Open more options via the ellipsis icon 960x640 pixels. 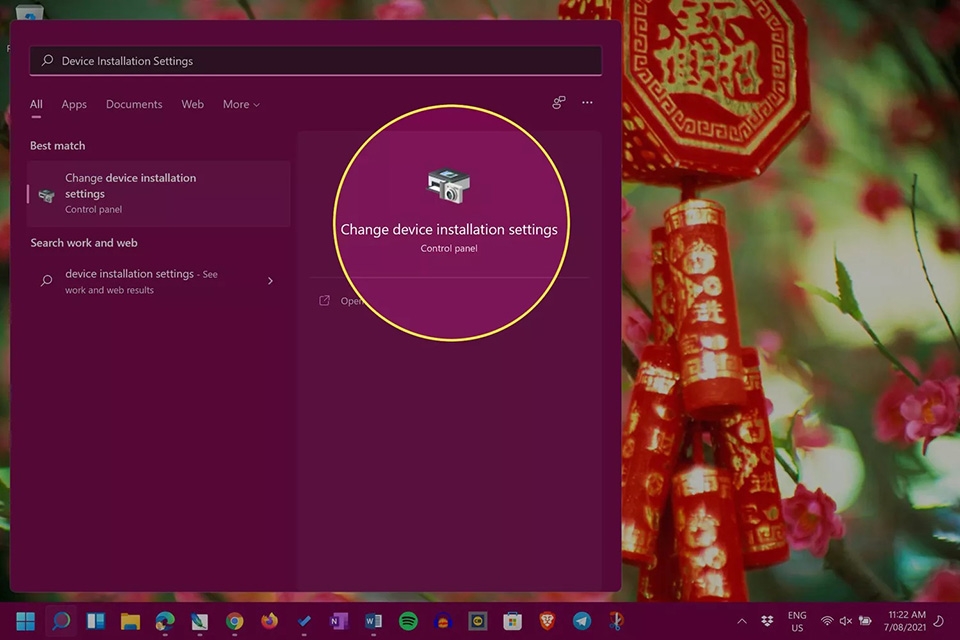click(x=587, y=102)
